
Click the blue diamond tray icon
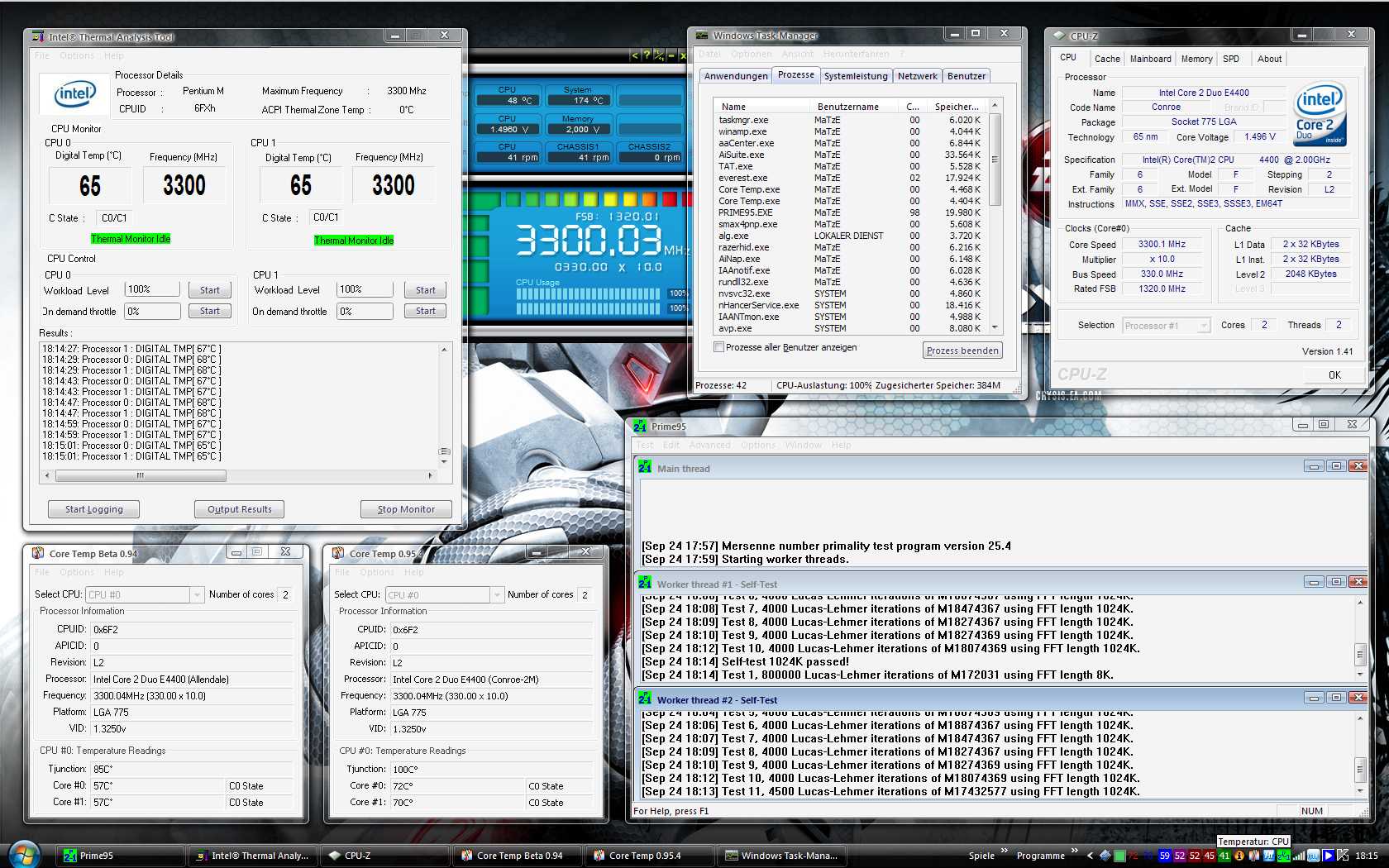pos(1105,856)
